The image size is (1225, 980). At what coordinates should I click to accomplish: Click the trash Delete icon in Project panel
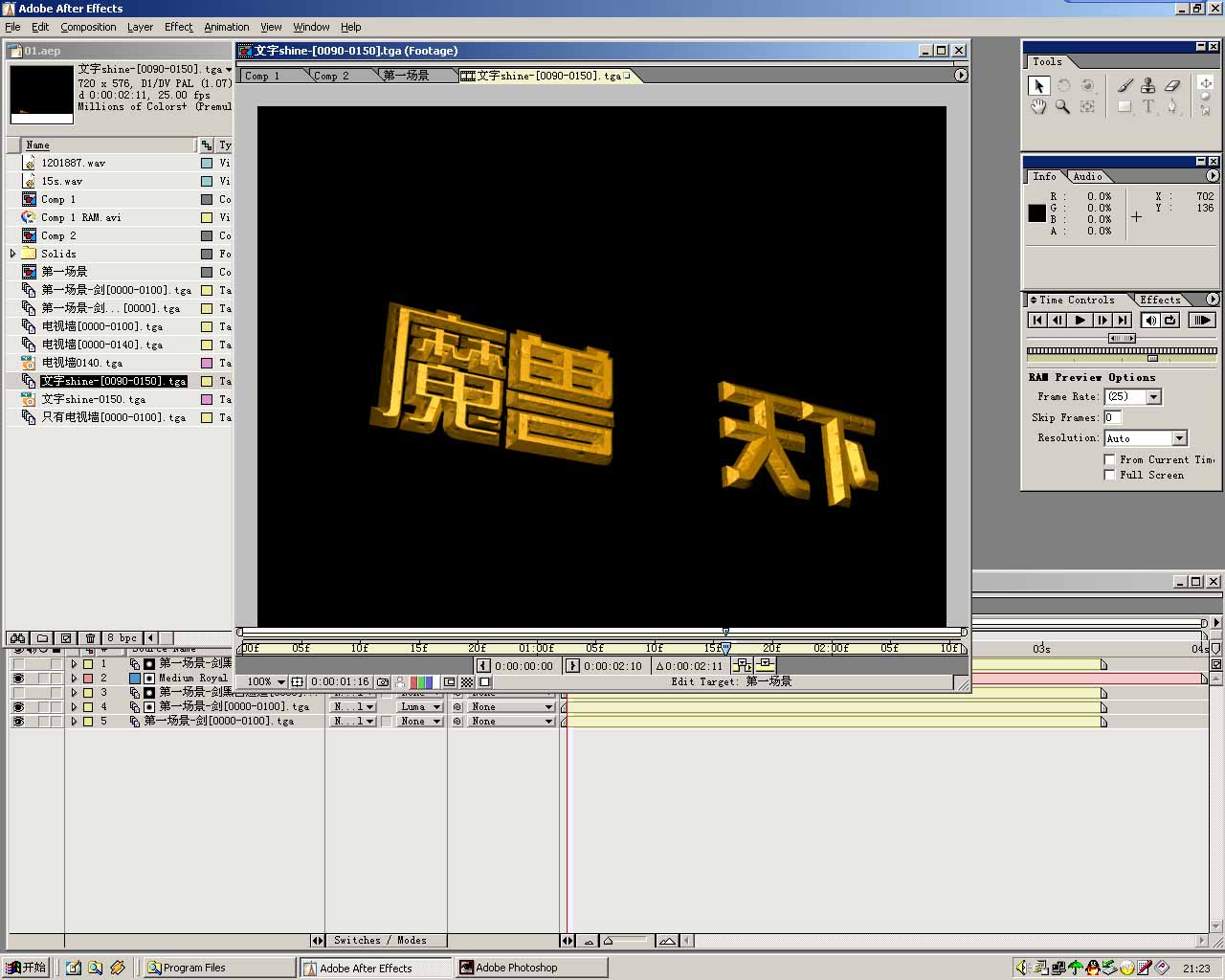click(x=90, y=638)
